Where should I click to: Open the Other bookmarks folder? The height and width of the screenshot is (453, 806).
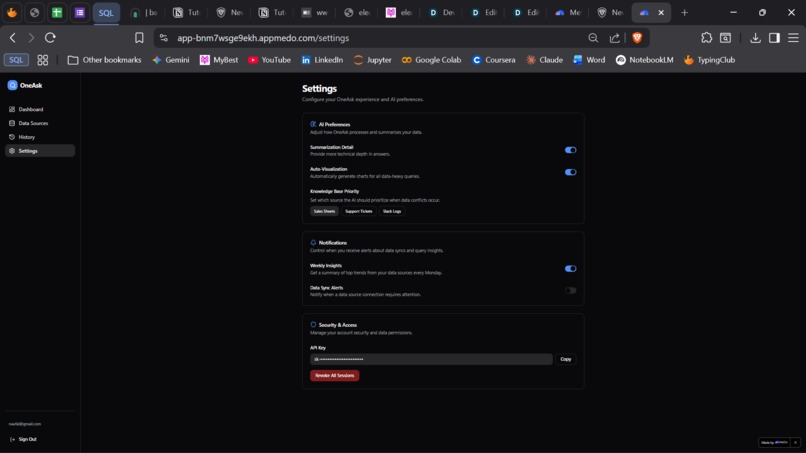click(x=104, y=60)
